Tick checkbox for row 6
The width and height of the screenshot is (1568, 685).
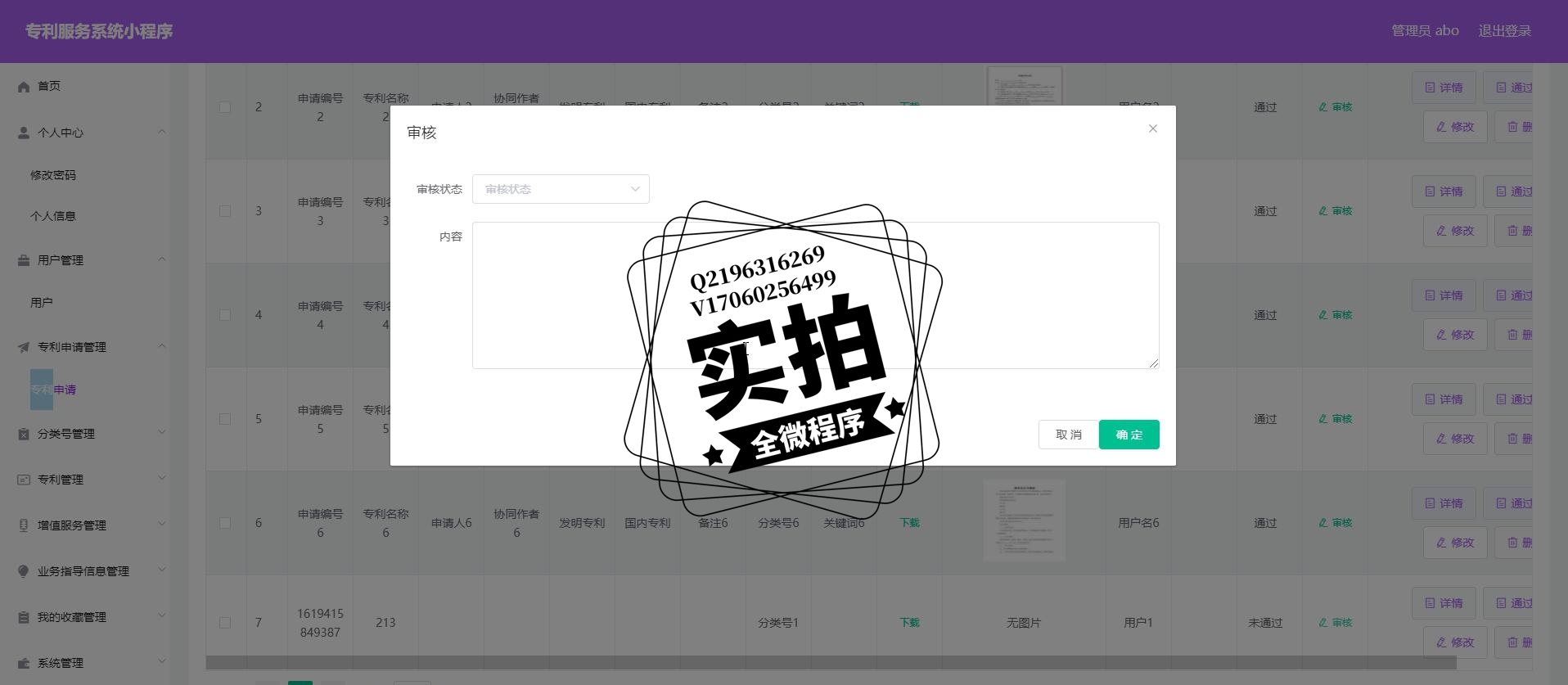[225, 523]
